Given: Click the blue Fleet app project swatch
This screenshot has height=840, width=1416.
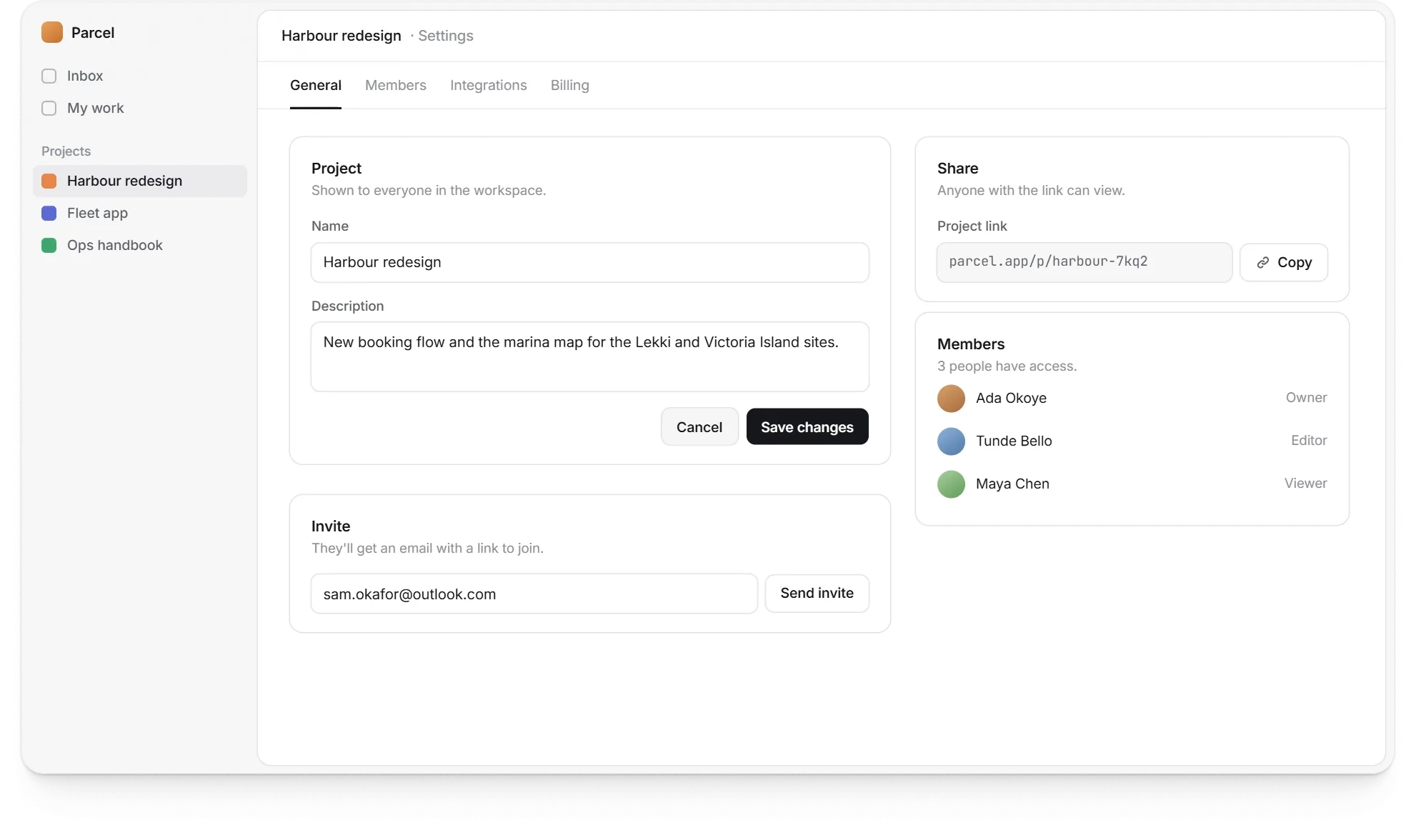Looking at the screenshot, I should (x=49, y=213).
